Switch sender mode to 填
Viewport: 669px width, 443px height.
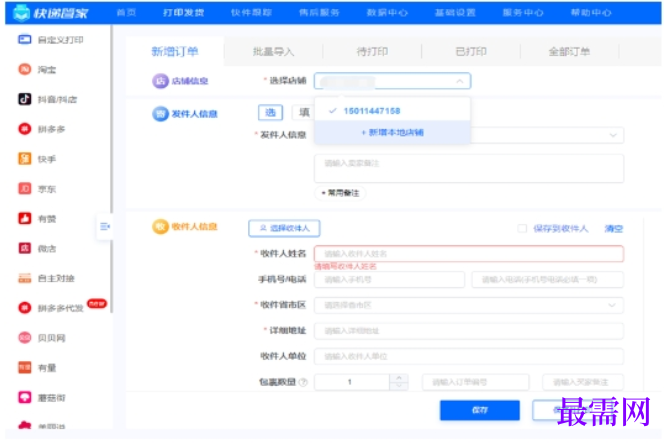303,113
